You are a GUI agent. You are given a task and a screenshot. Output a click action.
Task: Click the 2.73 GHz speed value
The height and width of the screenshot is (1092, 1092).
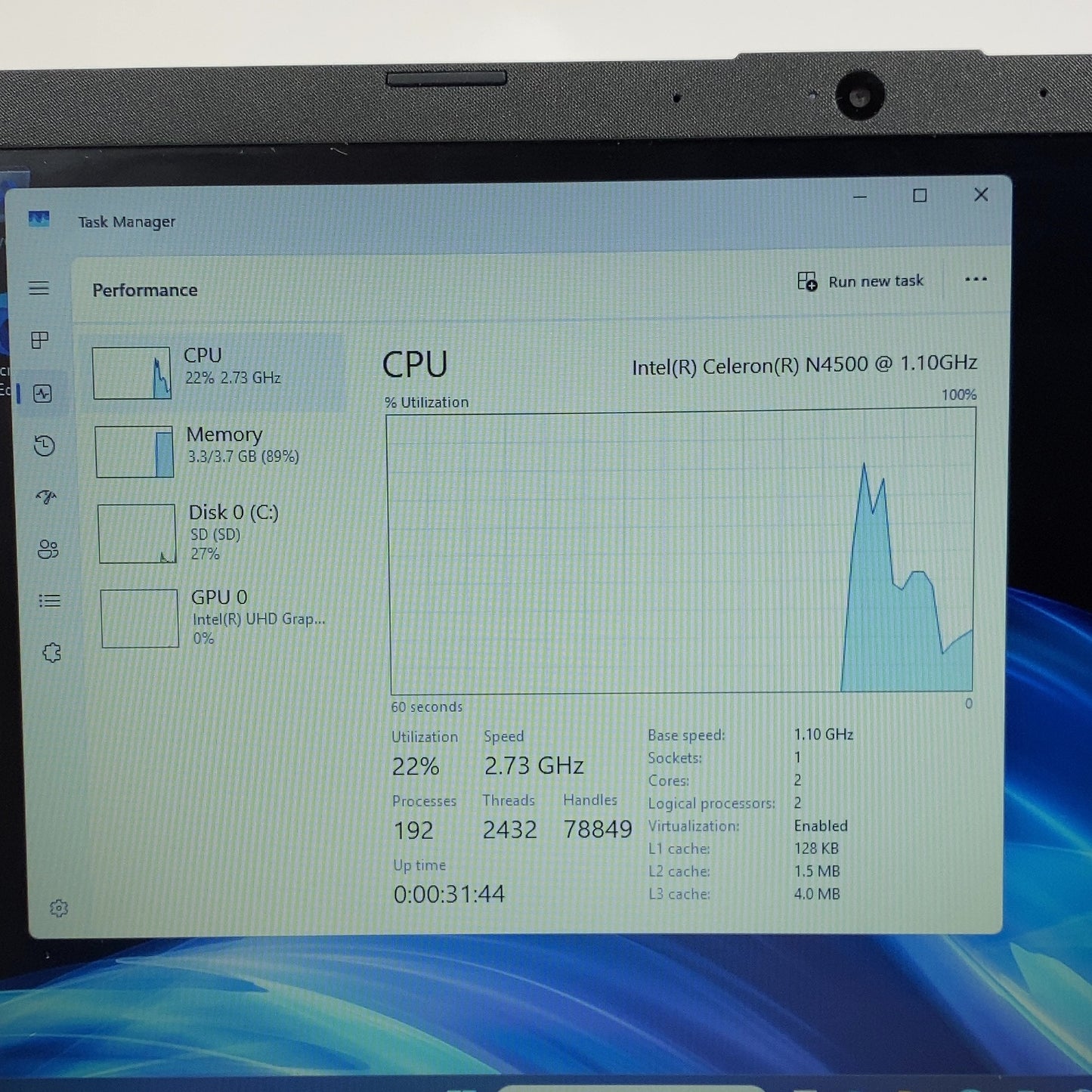click(534, 766)
